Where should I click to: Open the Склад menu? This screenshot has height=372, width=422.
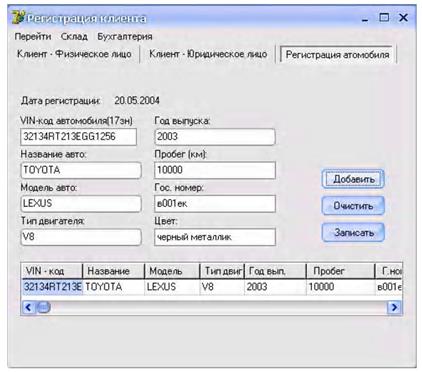point(74,36)
